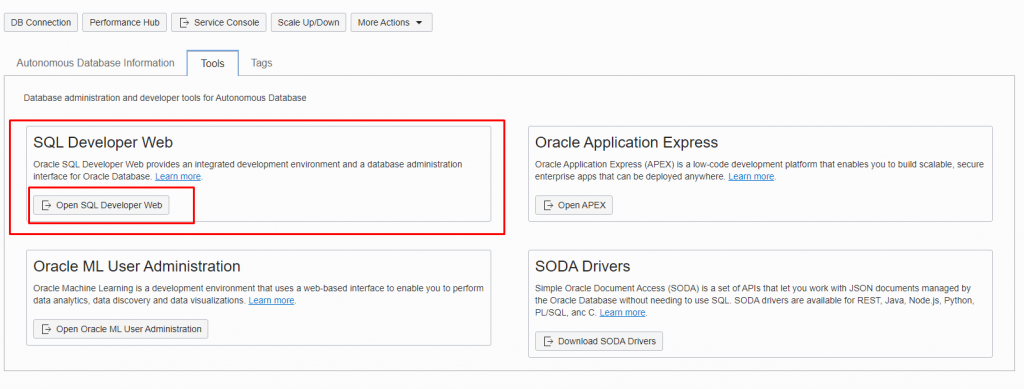The width and height of the screenshot is (1024, 389).
Task: Open Performance Hub
Action: (x=124, y=22)
